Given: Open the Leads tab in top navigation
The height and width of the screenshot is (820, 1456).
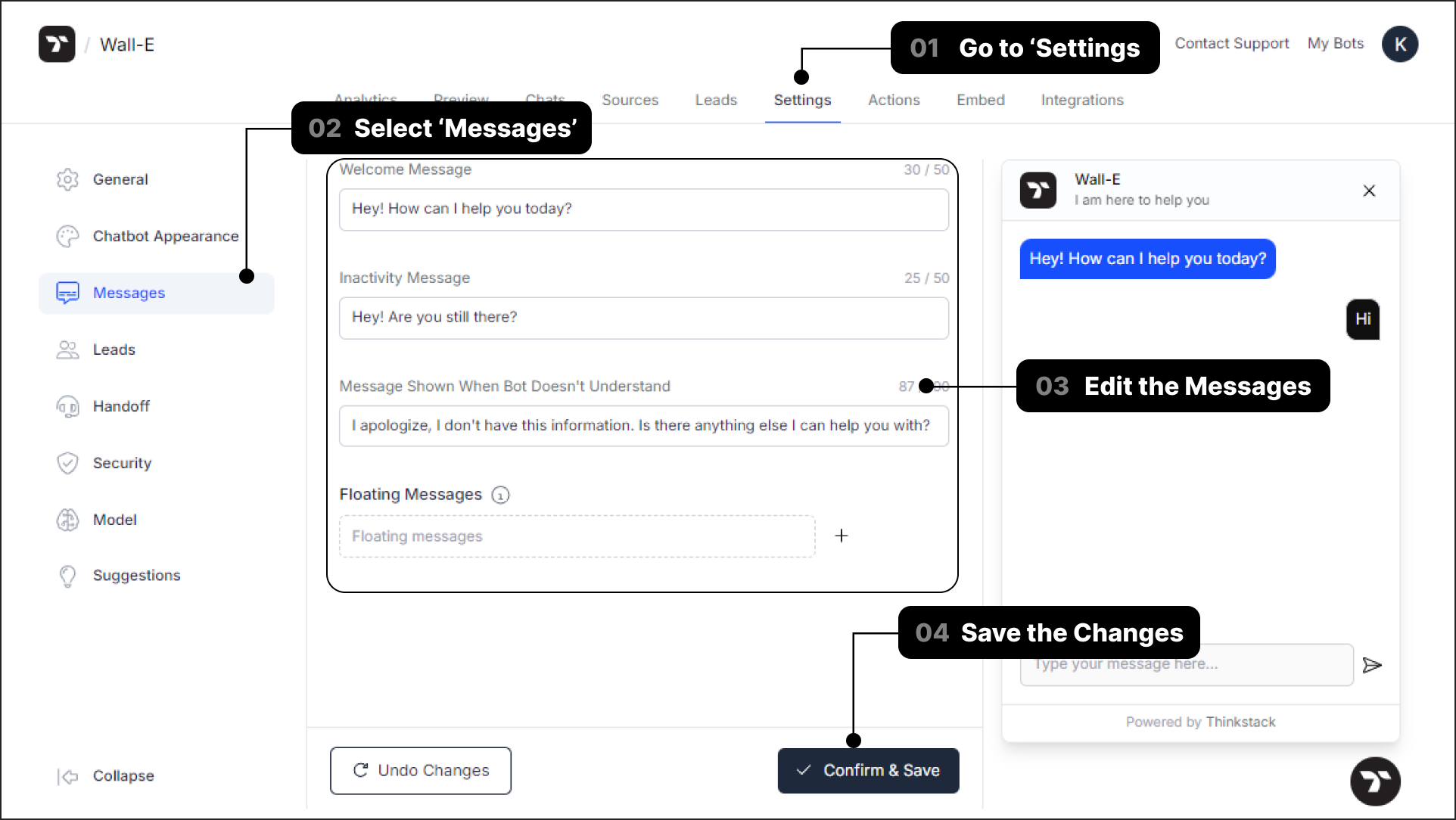Looking at the screenshot, I should point(716,100).
